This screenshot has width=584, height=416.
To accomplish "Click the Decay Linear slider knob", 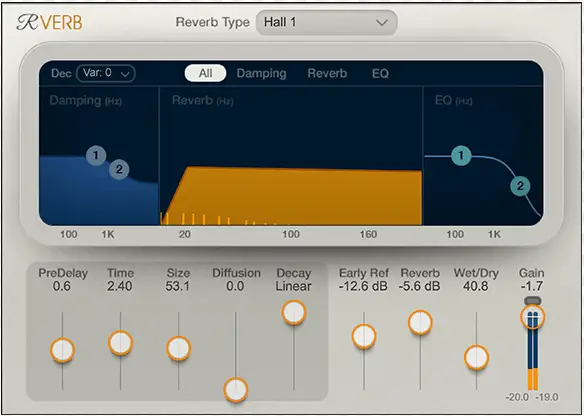I will pos(294,312).
